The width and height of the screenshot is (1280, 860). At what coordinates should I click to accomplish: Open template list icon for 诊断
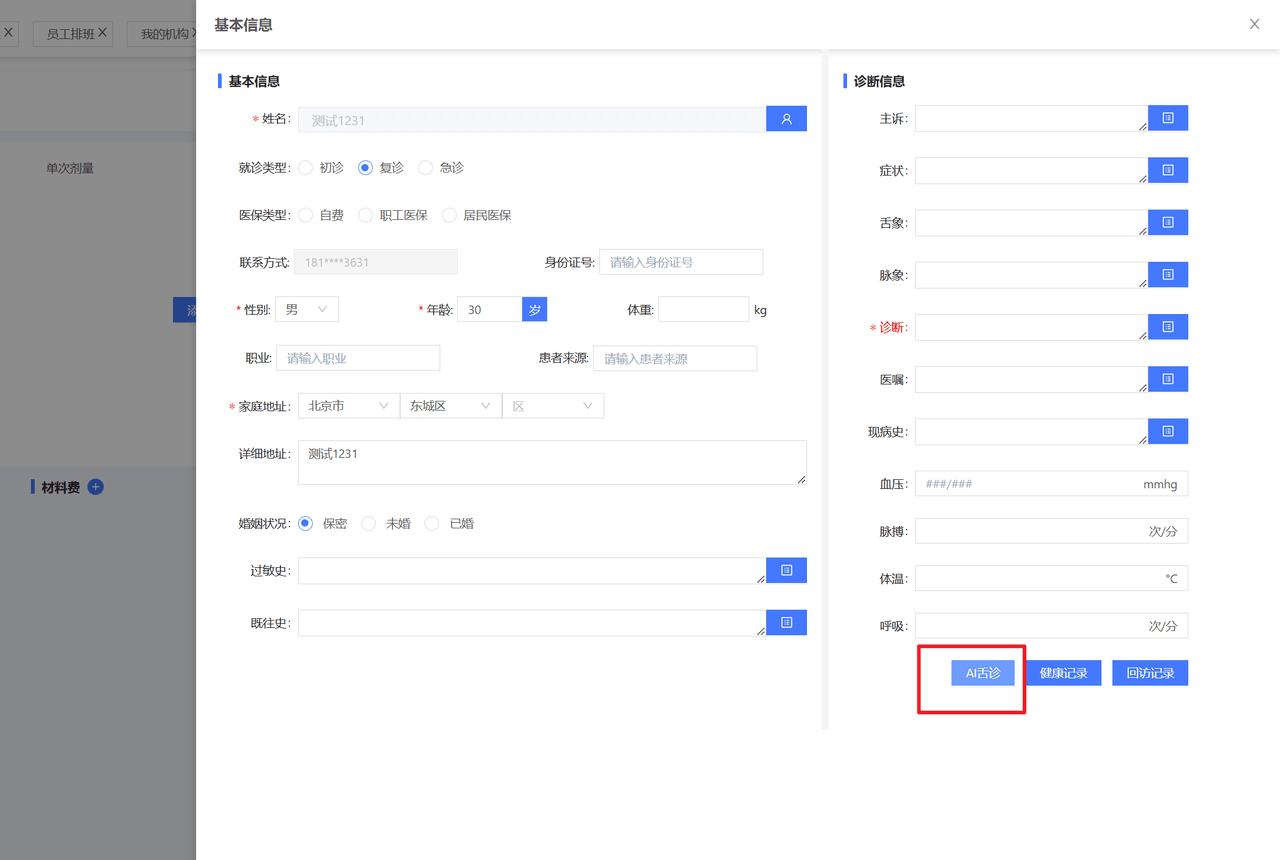[x=1168, y=326]
